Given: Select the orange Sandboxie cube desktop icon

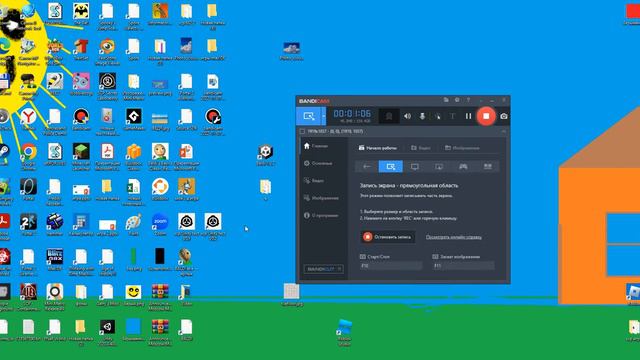Looking at the screenshot, I should click(133, 156).
